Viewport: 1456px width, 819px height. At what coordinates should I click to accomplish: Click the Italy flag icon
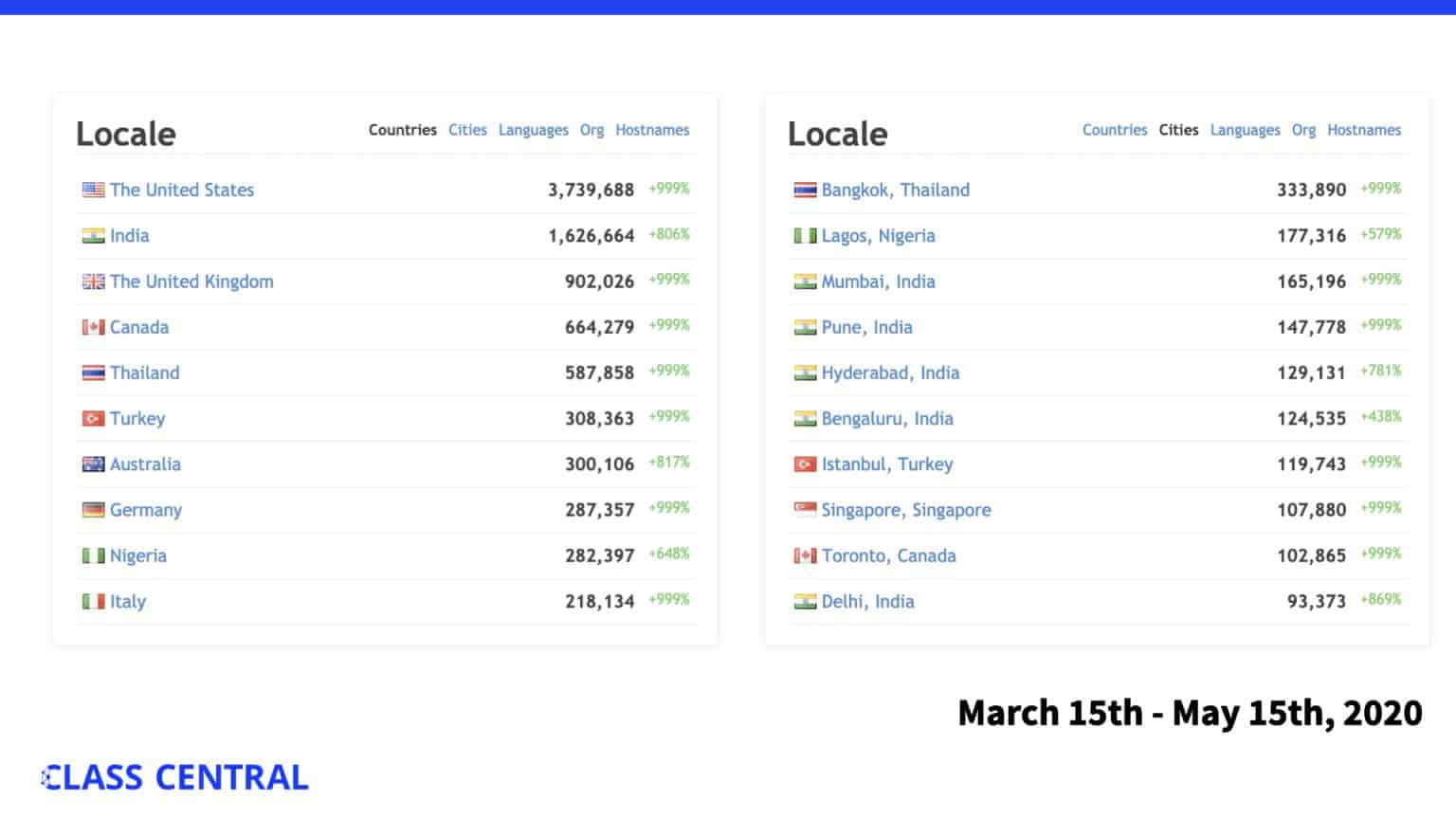coord(93,601)
